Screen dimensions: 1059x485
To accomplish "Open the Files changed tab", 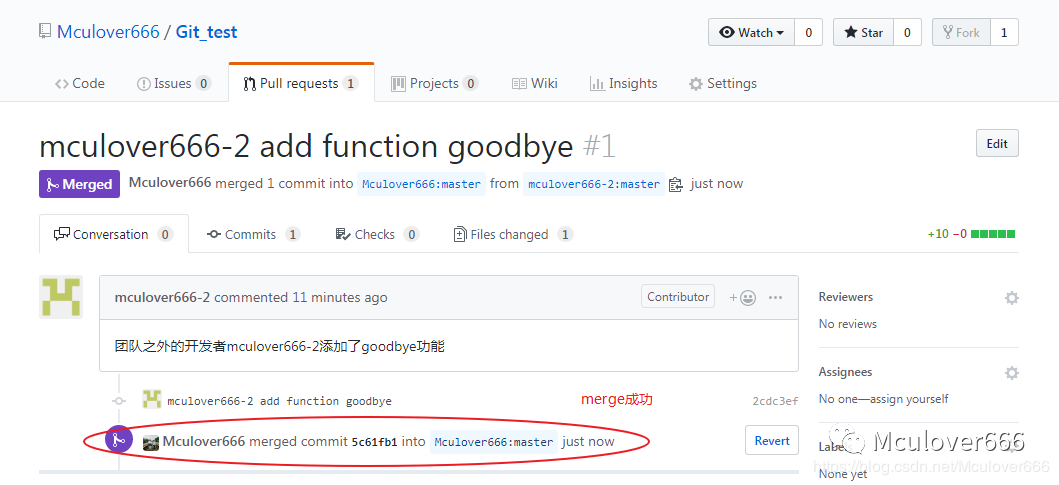I will coord(509,234).
